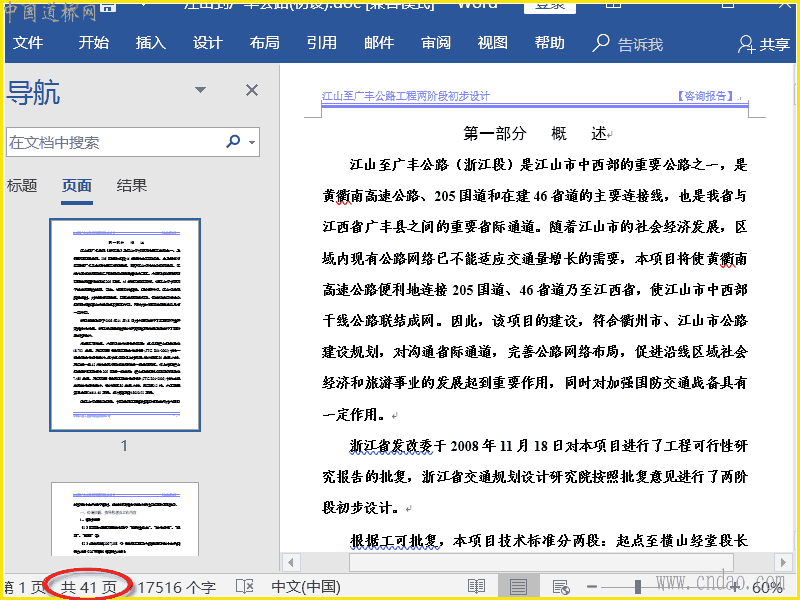Screen dimensions: 800x600
Task: Click the 中文(中国) language indicator
Action: pyautogui.click(x=306, y=587)
